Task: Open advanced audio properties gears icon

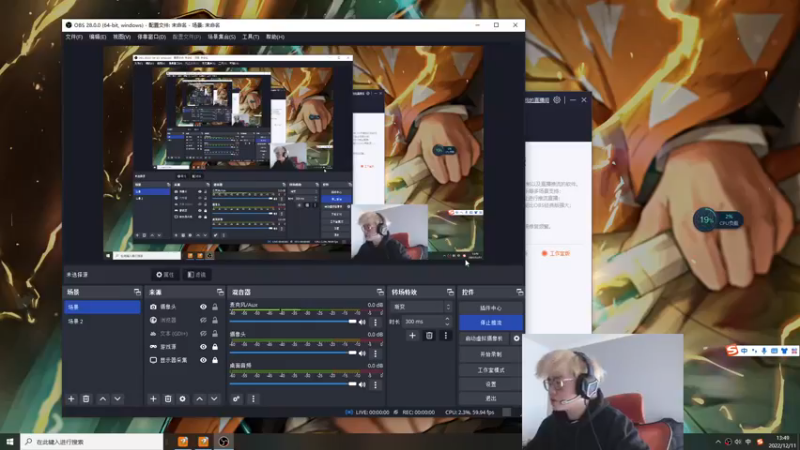Action: pyautogui.click(x=236, y=399)
